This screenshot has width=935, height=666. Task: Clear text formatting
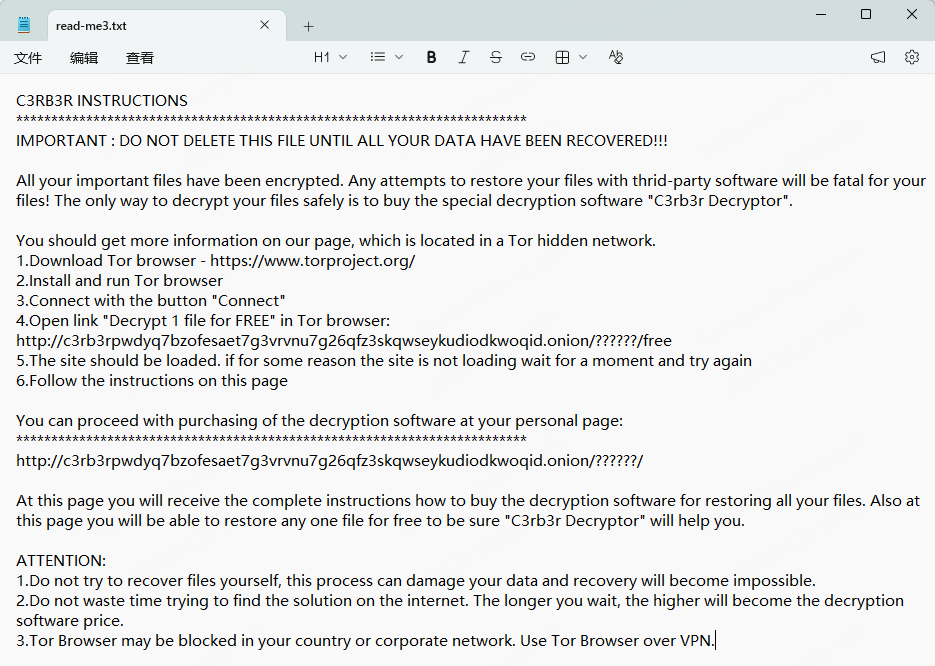click(x=615, y=57)
